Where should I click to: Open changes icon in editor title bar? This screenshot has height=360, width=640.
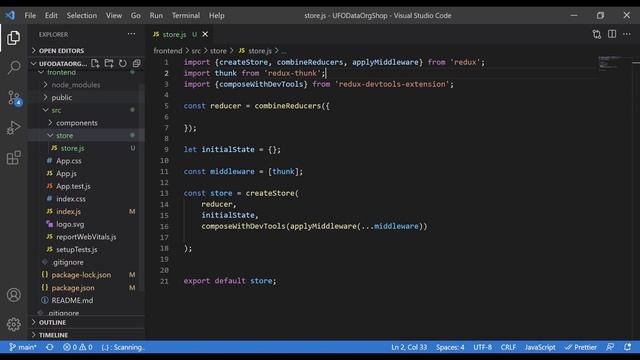[x=597, y=34]
